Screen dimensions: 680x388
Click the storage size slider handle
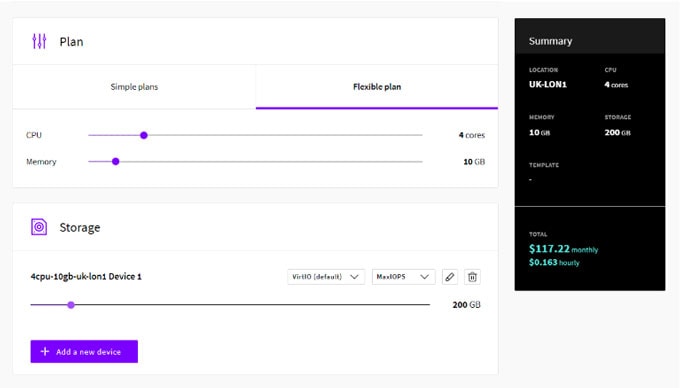tap(71, 305)
